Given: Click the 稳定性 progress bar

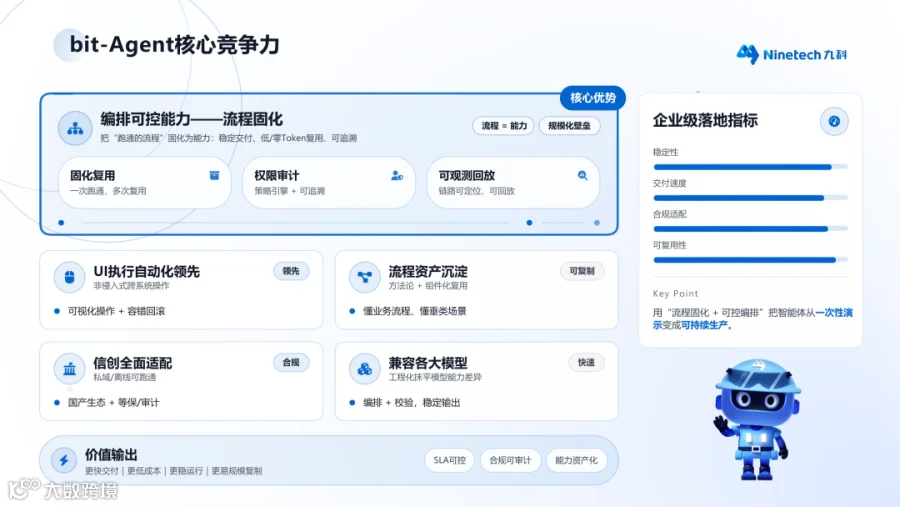Looking at the screenshot, I should click(750, 167).
